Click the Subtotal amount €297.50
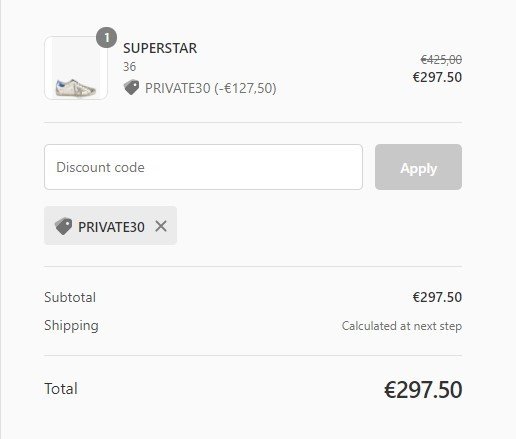This screenshot has height=439, width=516. point(437,297)
